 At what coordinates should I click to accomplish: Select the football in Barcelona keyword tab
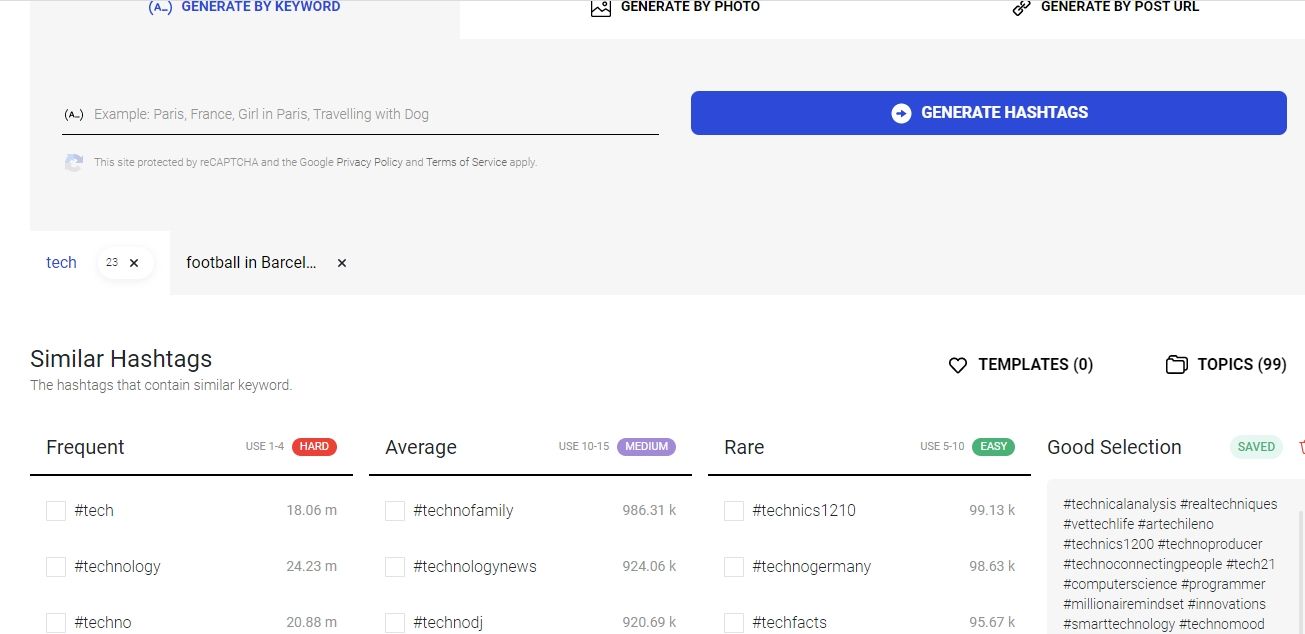pos(251,263)
